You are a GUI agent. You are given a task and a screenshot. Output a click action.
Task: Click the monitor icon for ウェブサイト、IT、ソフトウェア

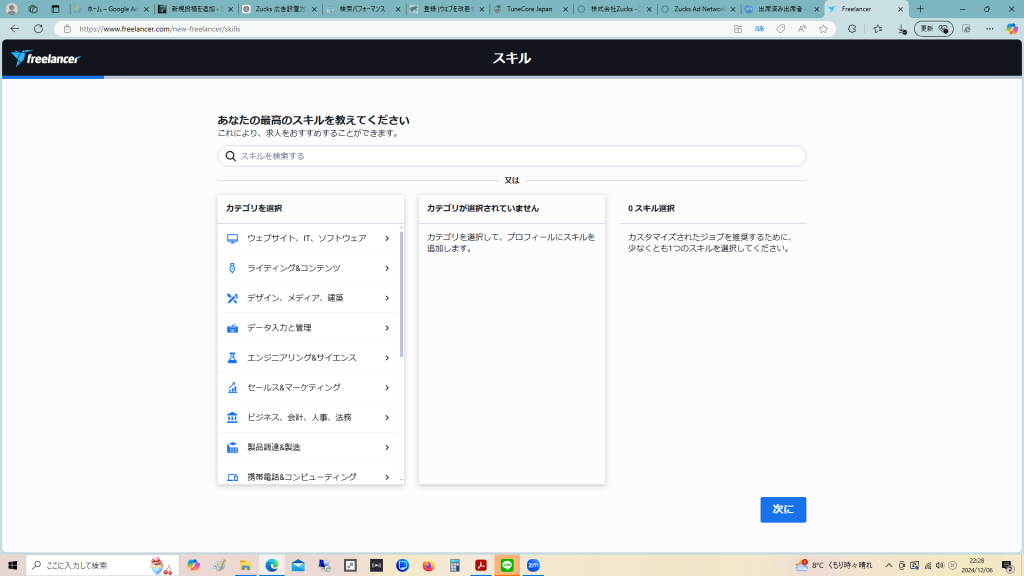pos(232,239)
